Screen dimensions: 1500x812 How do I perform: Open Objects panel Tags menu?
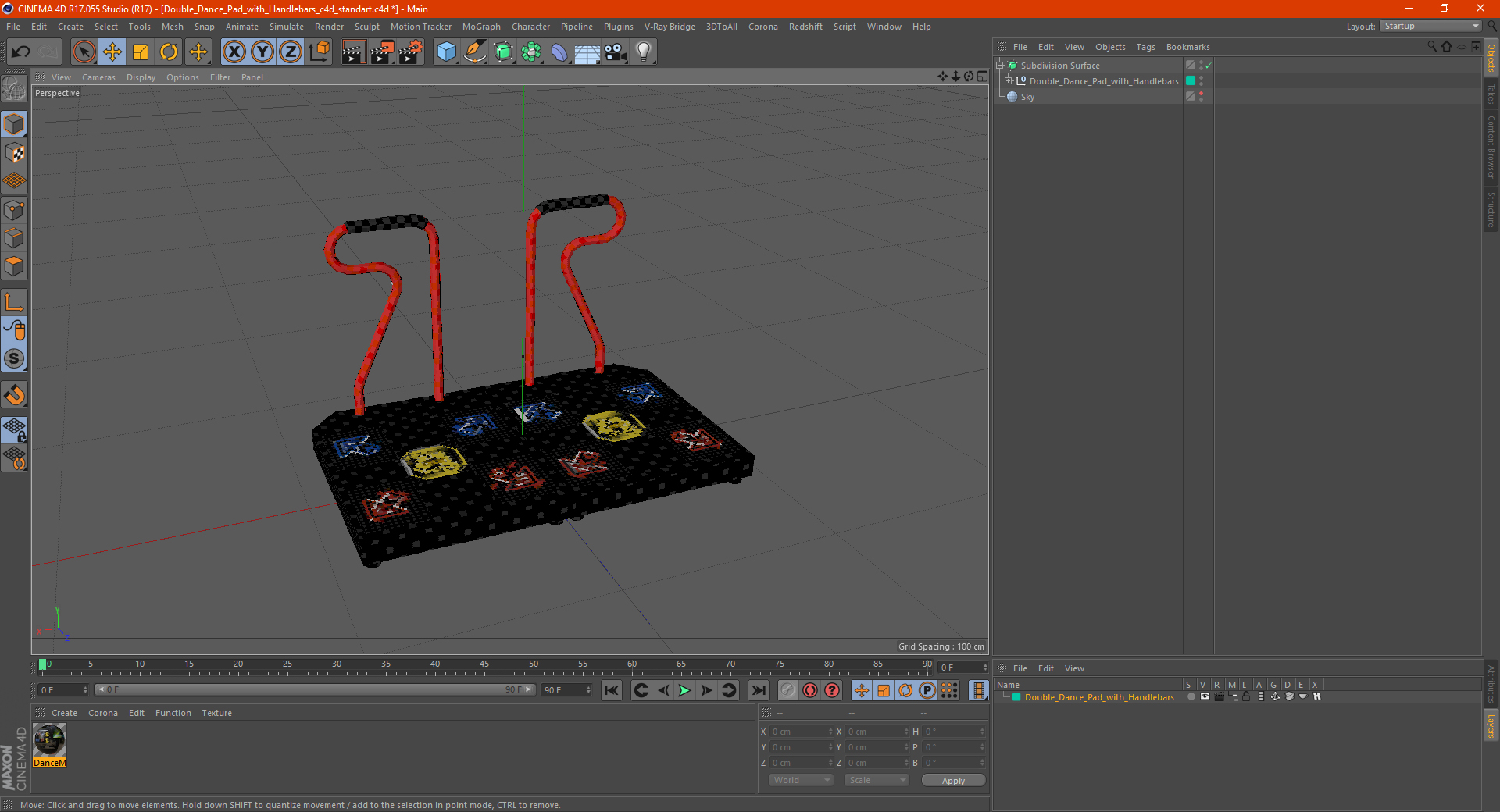click(1145, 47)
